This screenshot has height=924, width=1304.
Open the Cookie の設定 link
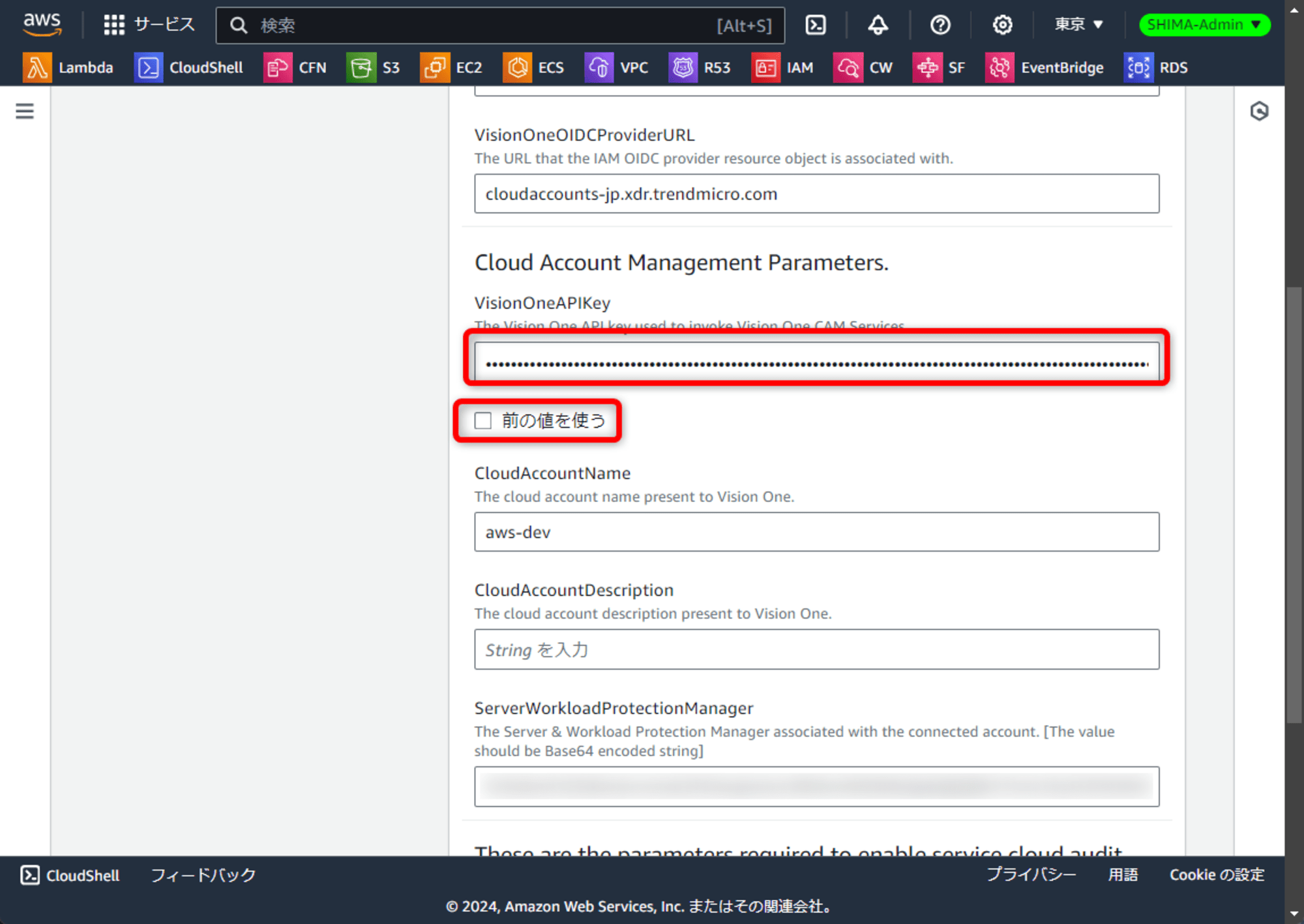point(1217,874)
